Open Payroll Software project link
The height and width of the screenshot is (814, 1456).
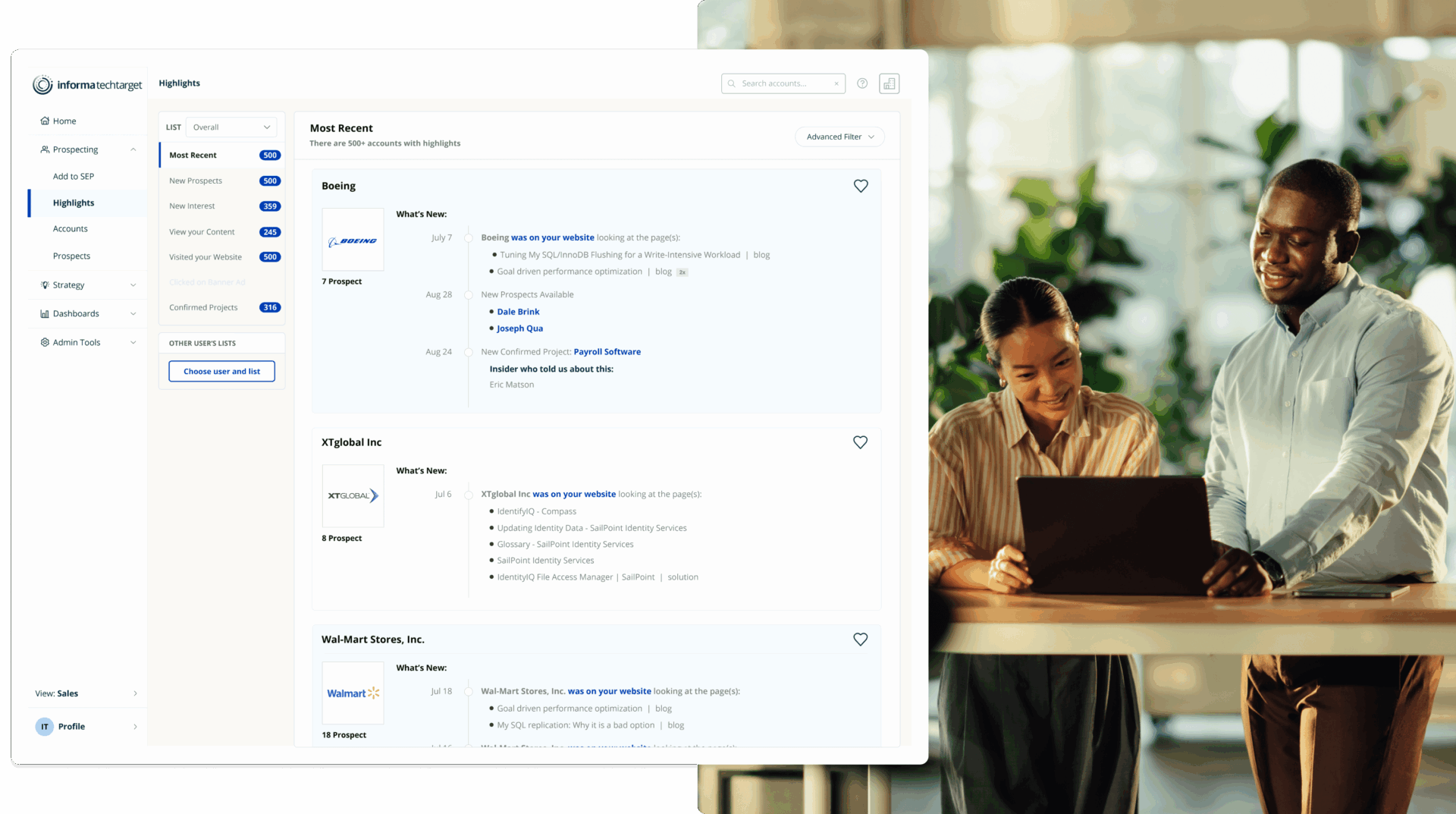(x=607, y=352)
